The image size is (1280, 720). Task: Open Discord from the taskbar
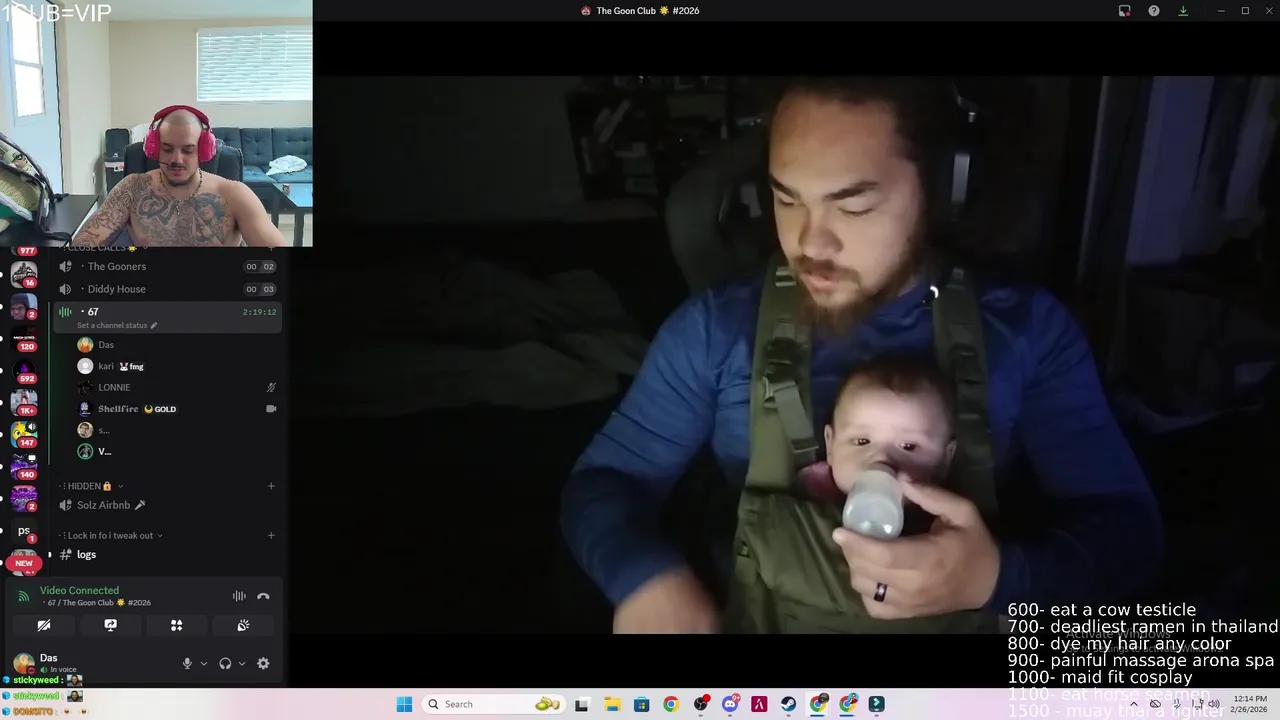pyautogui.click(x=730, y=704)
